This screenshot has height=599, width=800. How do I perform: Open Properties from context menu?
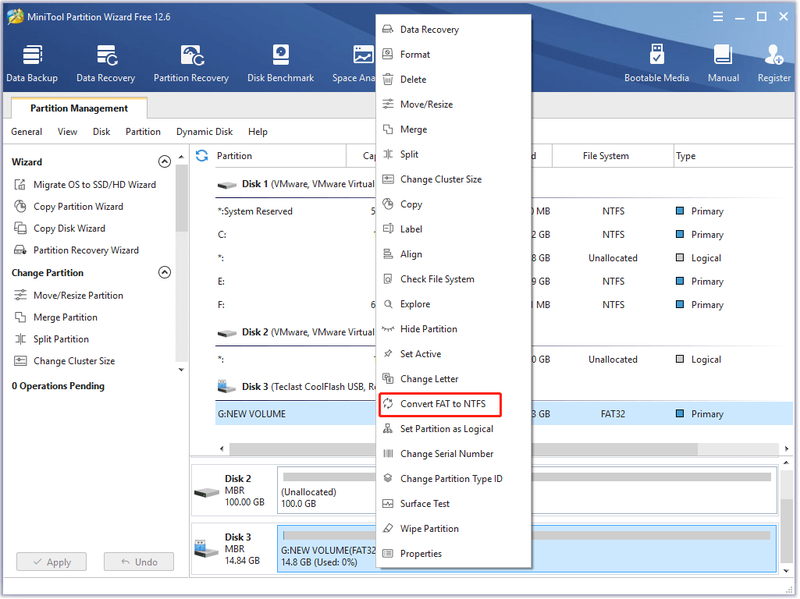453,554
